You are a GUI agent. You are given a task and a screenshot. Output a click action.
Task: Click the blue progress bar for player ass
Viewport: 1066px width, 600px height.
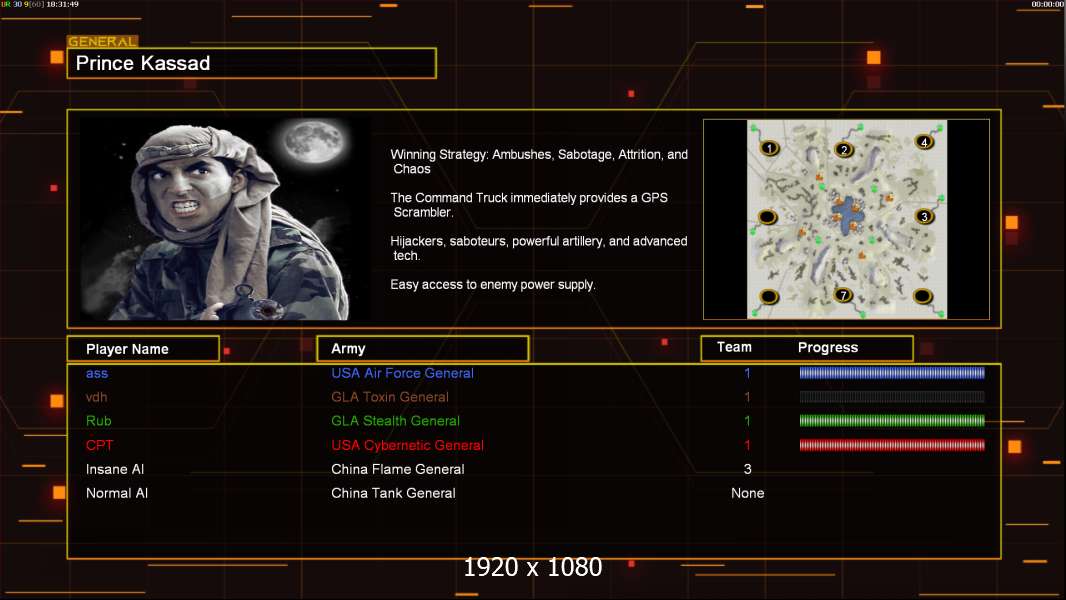pyautogui.click(x=892, y=372)
